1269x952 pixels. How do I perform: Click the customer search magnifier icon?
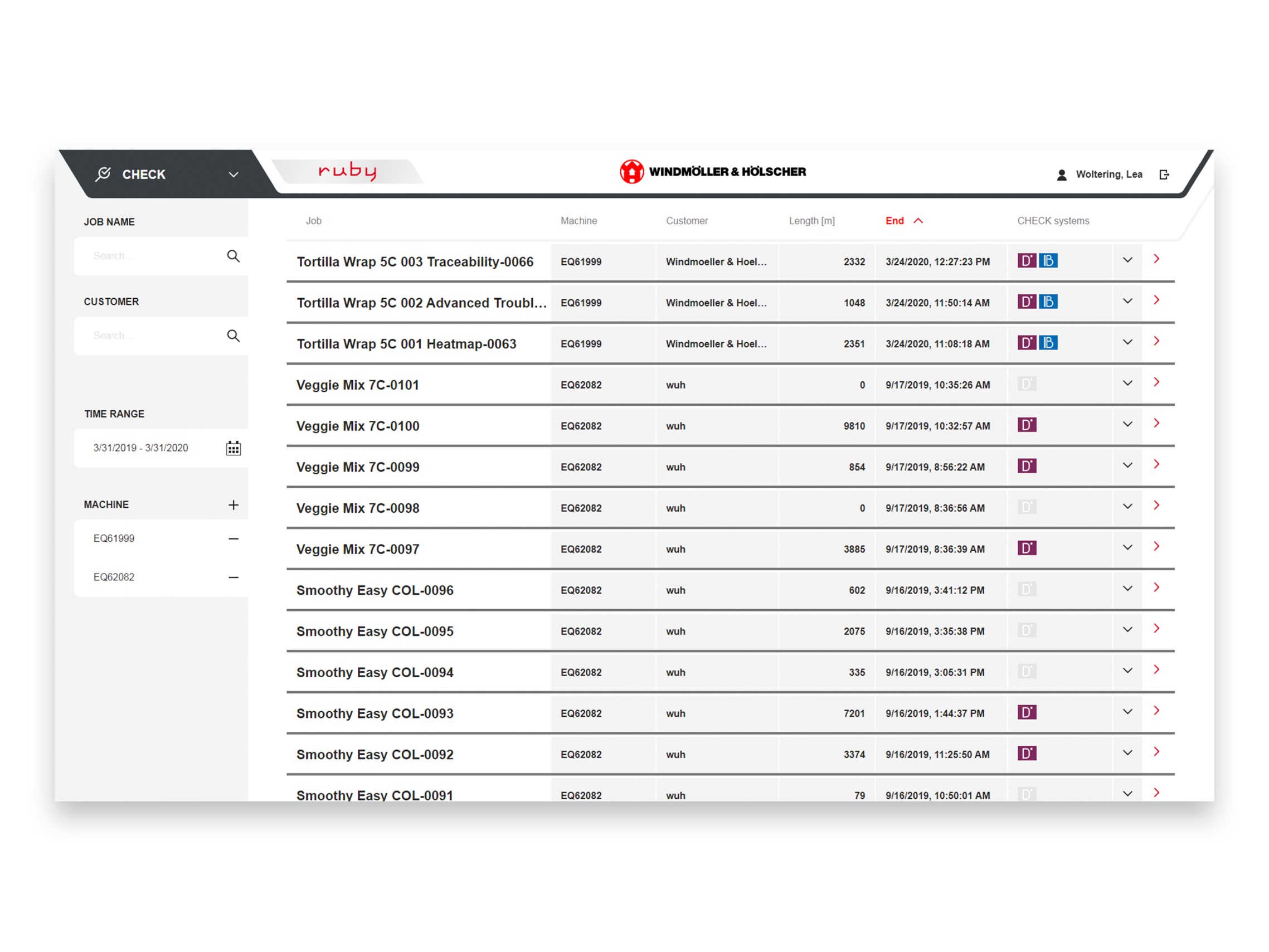tap(233, 336)
